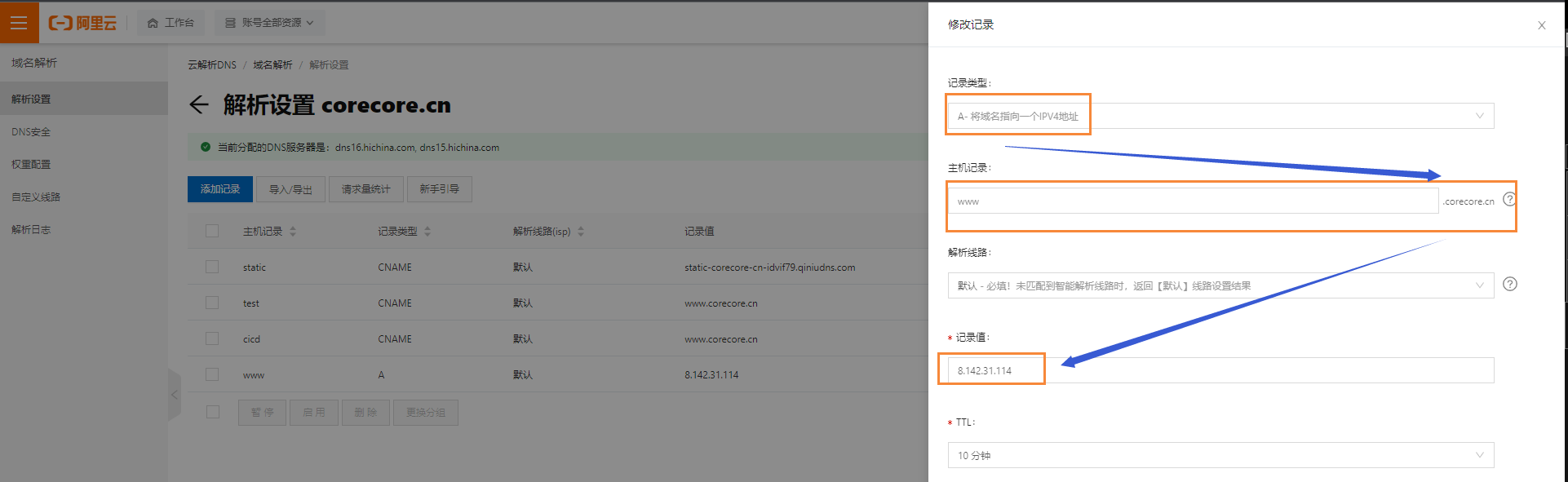Open 请求量统计
The height and width of the screenshot is (482, 1568).
coord(365,189)
